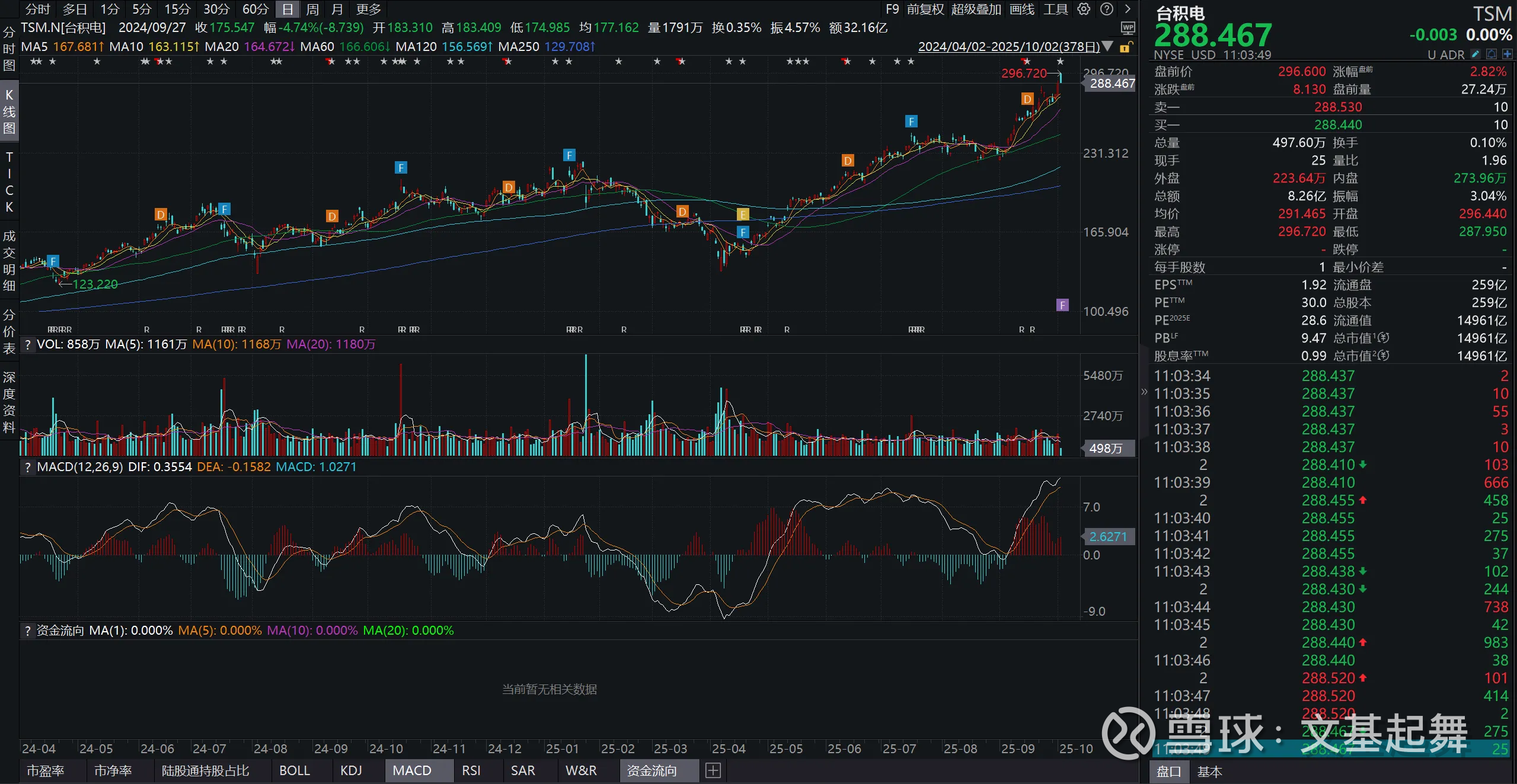Click the MACD help question mark
The height and width of the screenshot is (784, 1517).
click(x=27, y=467)
